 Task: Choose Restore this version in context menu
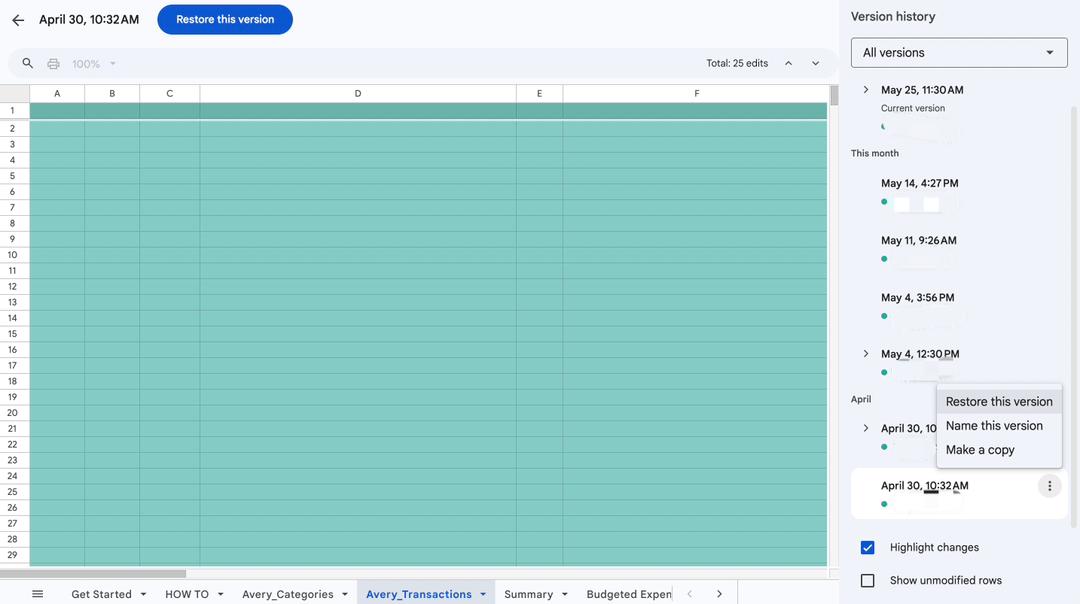click(x=999, y=402)
